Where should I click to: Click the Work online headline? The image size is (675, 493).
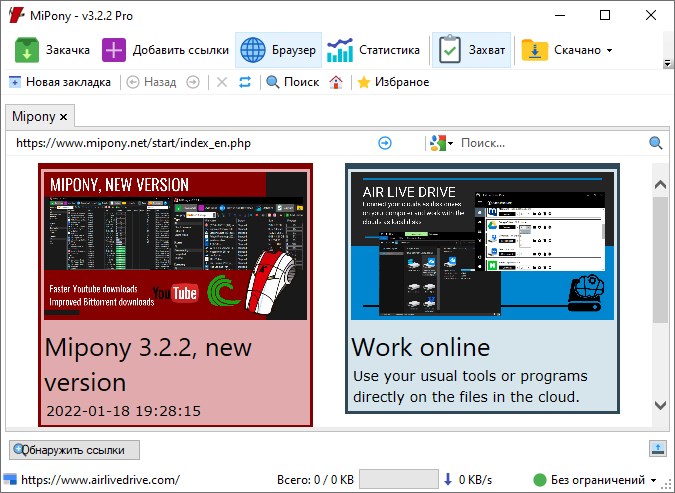pos(421,347)
